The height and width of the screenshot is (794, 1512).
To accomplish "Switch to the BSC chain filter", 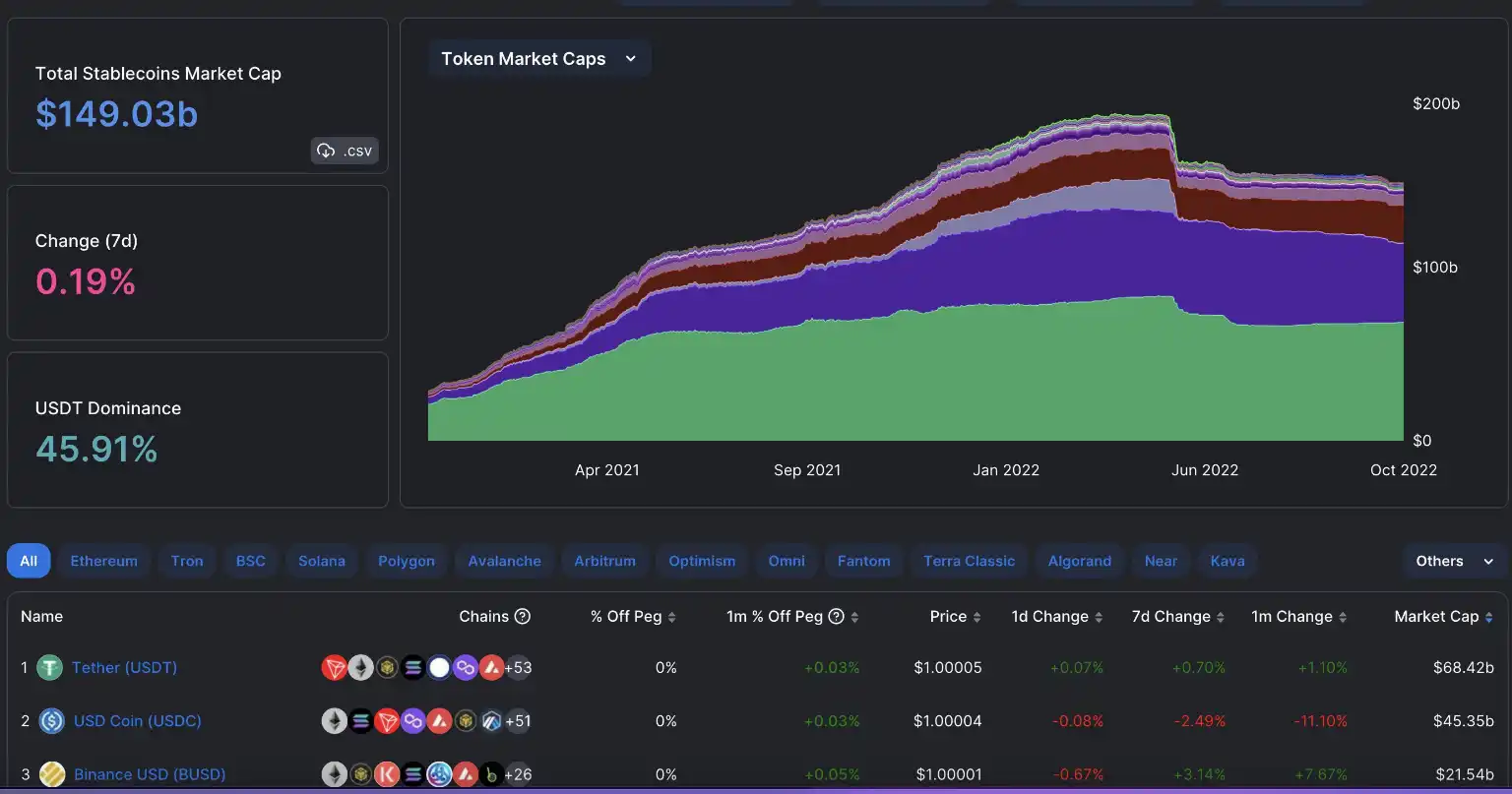I will 251,561.
